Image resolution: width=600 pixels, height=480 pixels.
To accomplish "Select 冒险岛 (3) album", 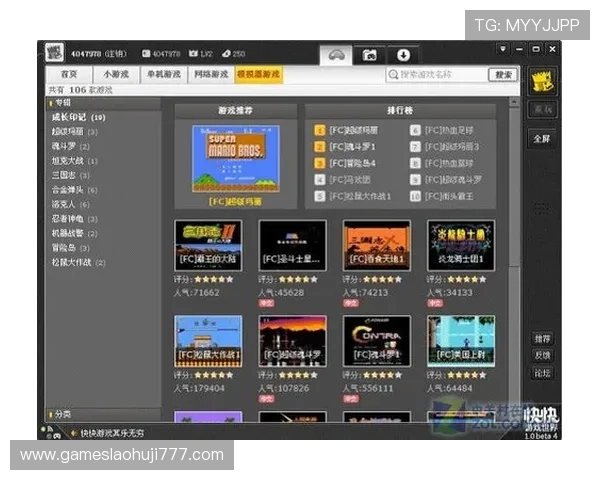I will pos(71,248).
